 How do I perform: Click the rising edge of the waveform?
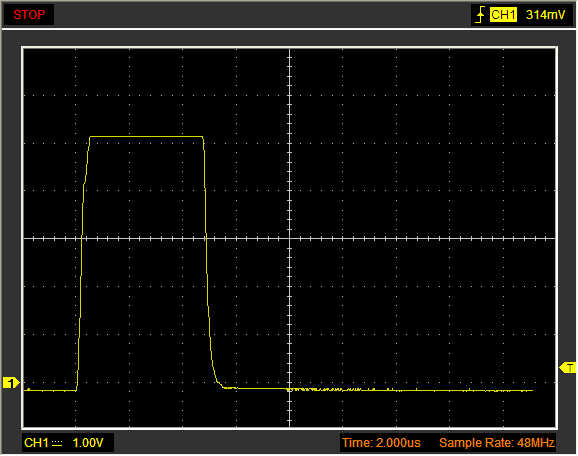point(82,258)
